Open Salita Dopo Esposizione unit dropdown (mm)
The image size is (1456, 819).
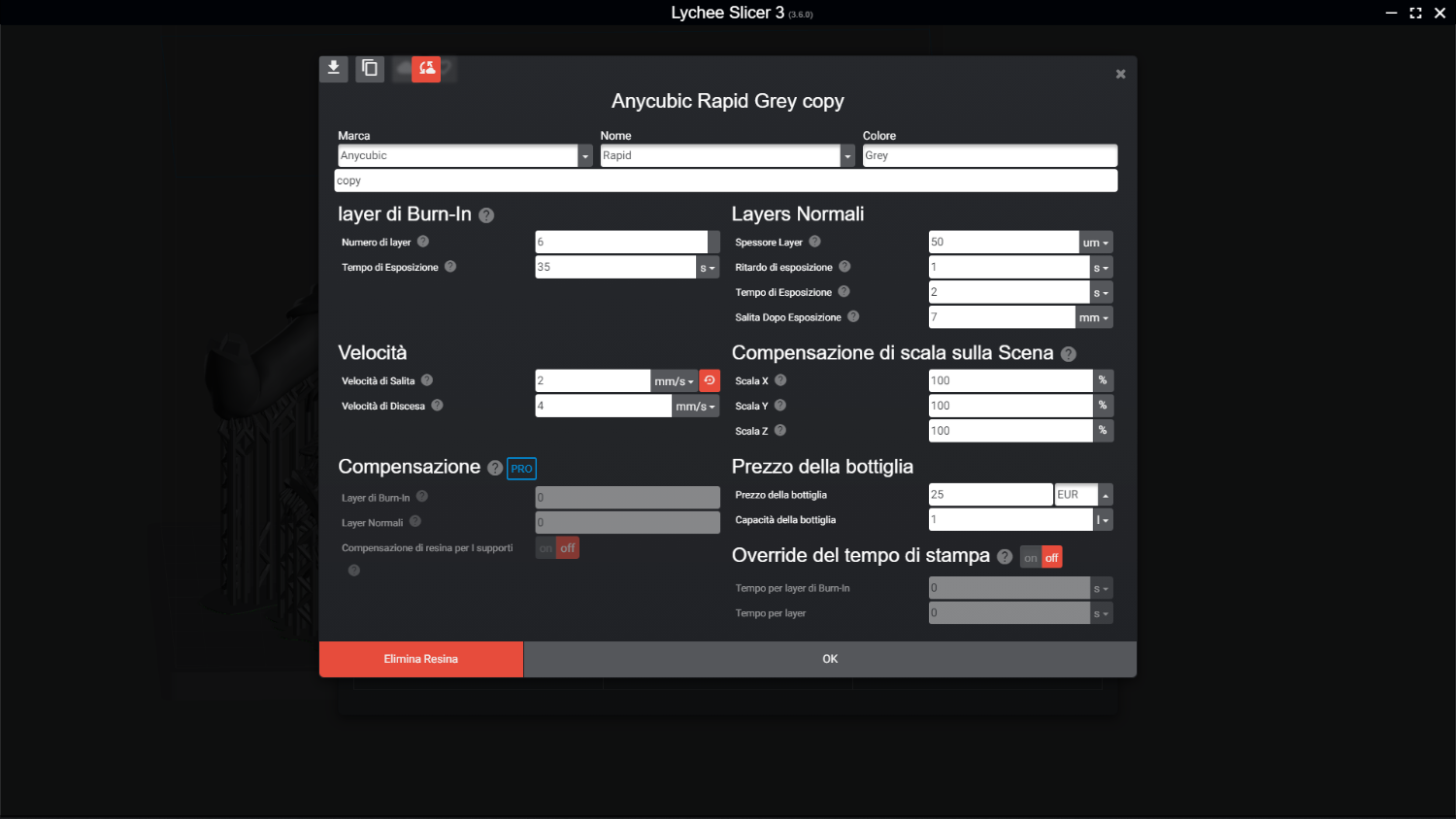(x=1094, y=317)
